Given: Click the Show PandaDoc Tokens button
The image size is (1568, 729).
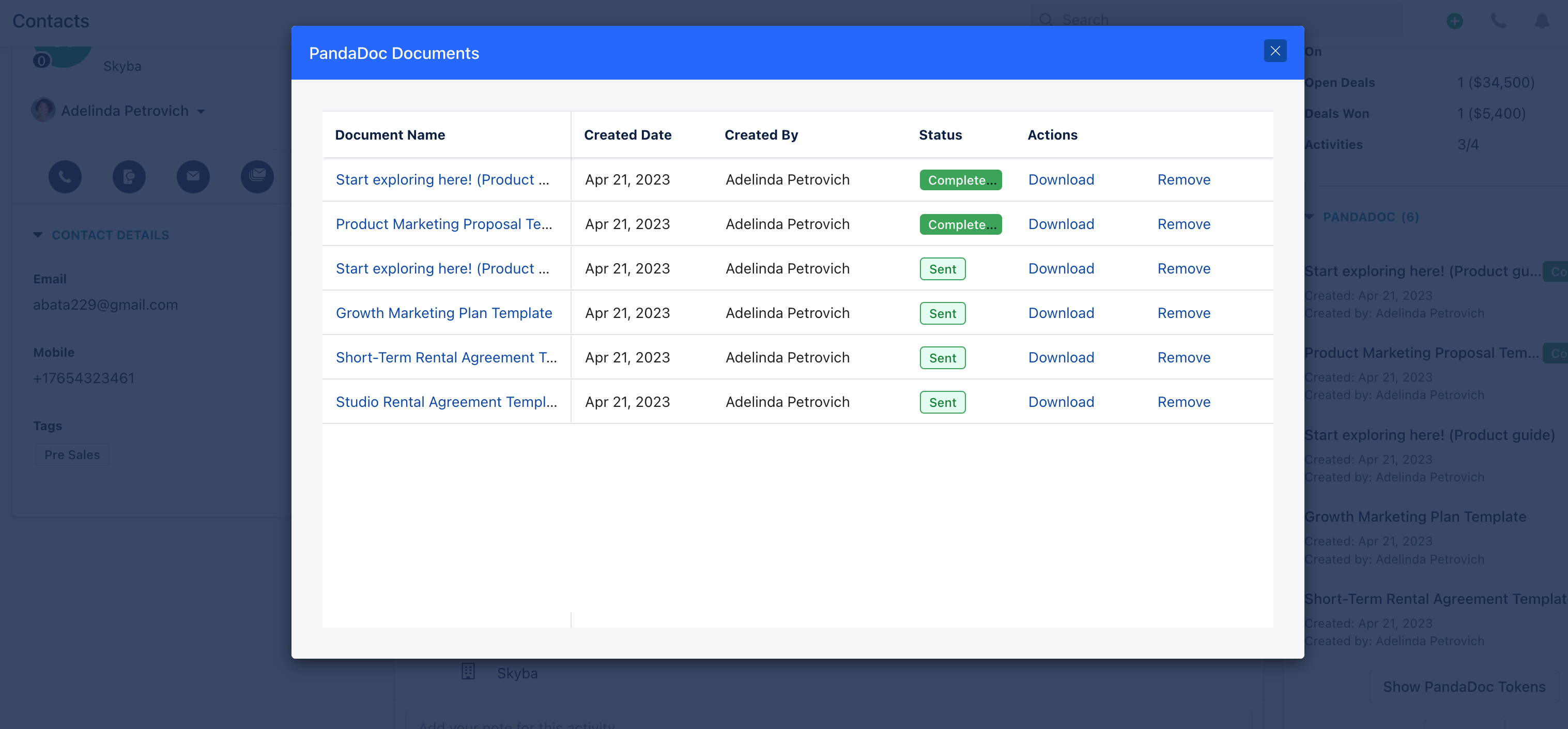Looking at the screenshot, I should click(x=1464, y=687).
